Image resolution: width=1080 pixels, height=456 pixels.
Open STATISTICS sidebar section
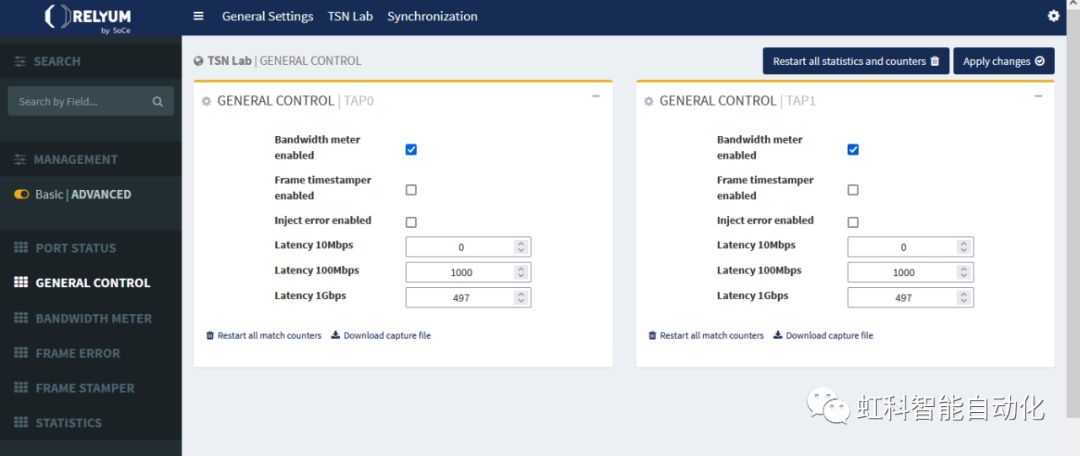click(69, 422)
